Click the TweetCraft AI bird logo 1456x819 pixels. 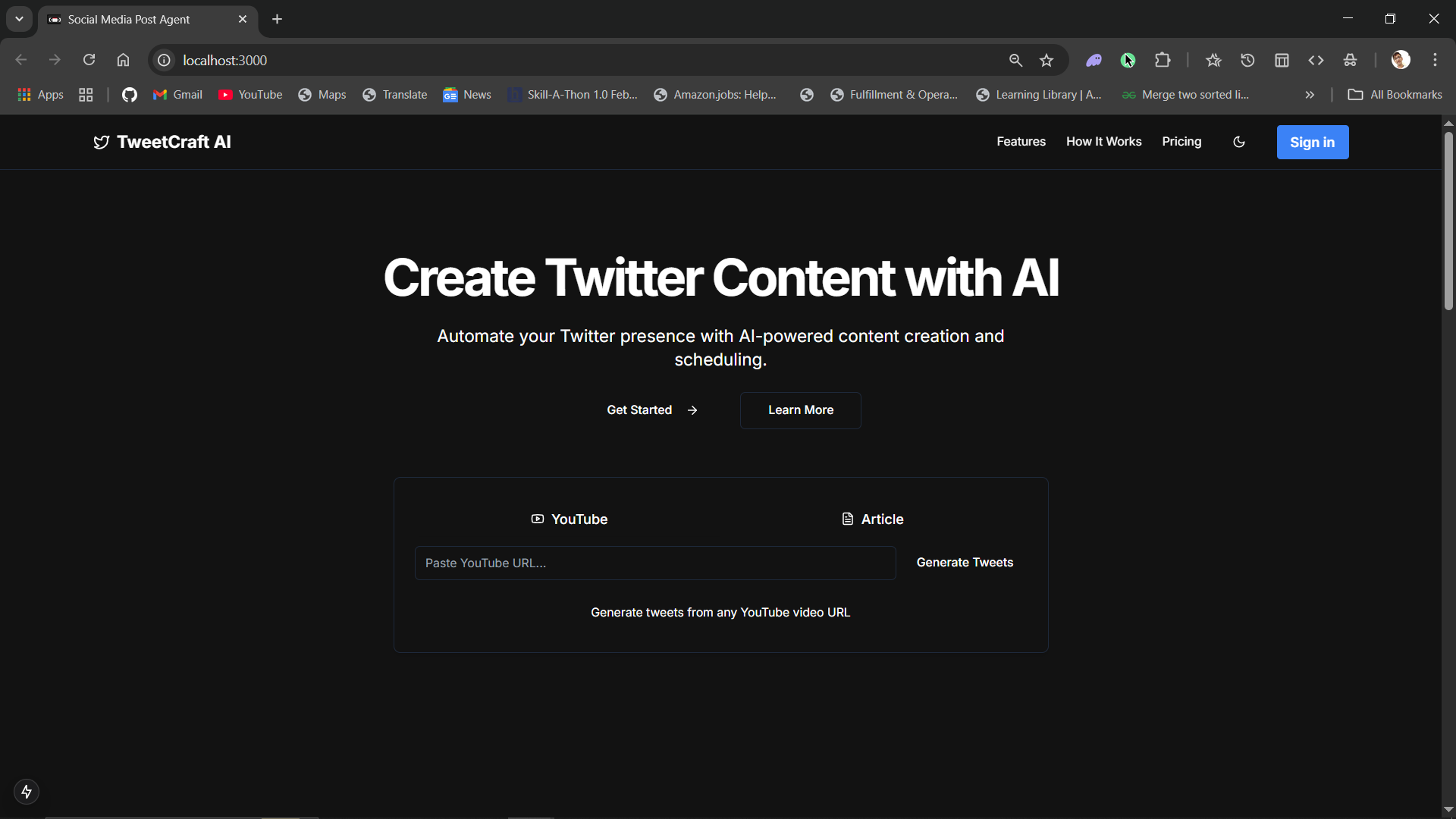click(x=101, y=142)
